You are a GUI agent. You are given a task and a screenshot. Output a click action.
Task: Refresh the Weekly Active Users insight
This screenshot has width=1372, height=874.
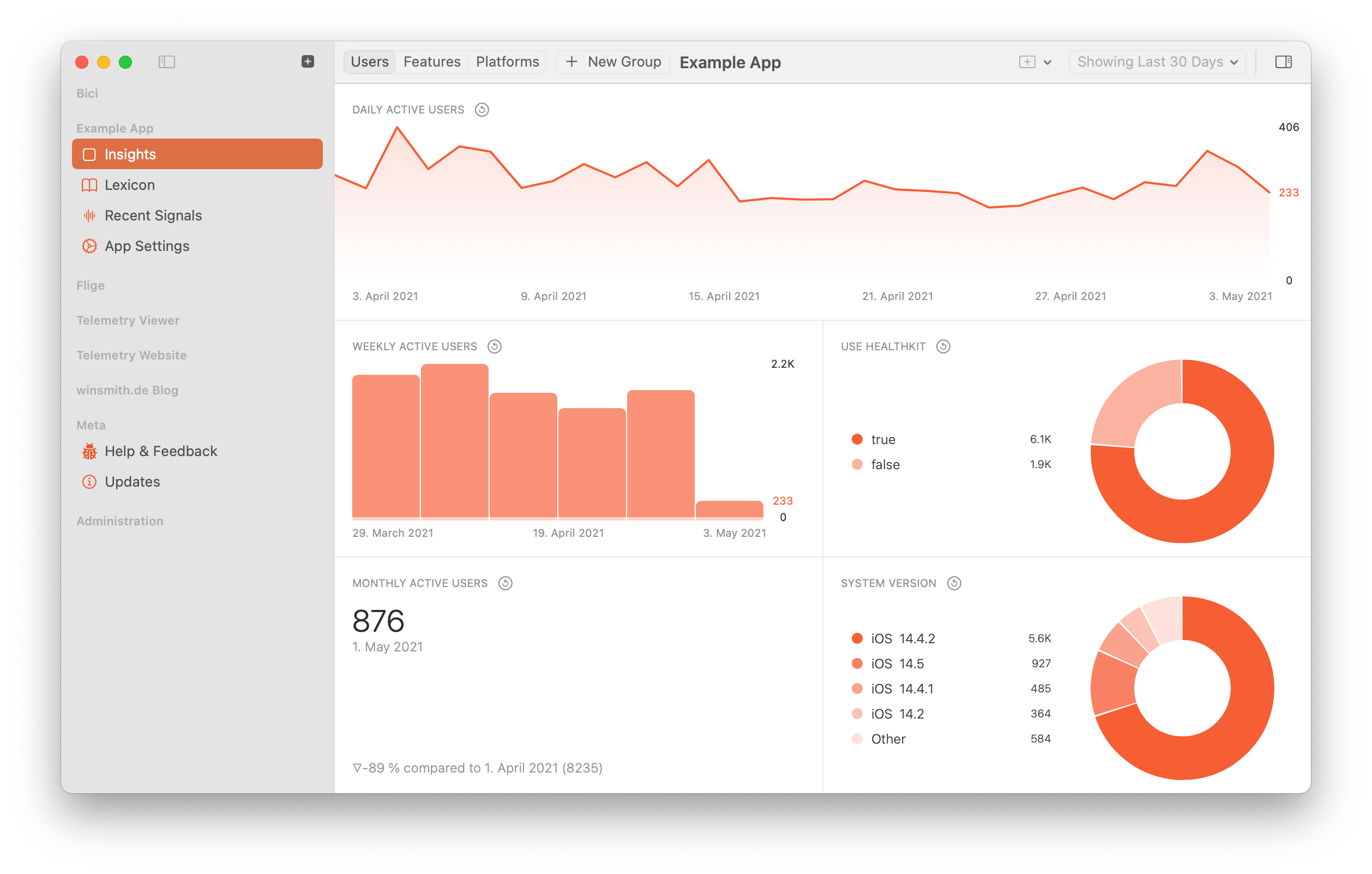(x=495, y=346)
